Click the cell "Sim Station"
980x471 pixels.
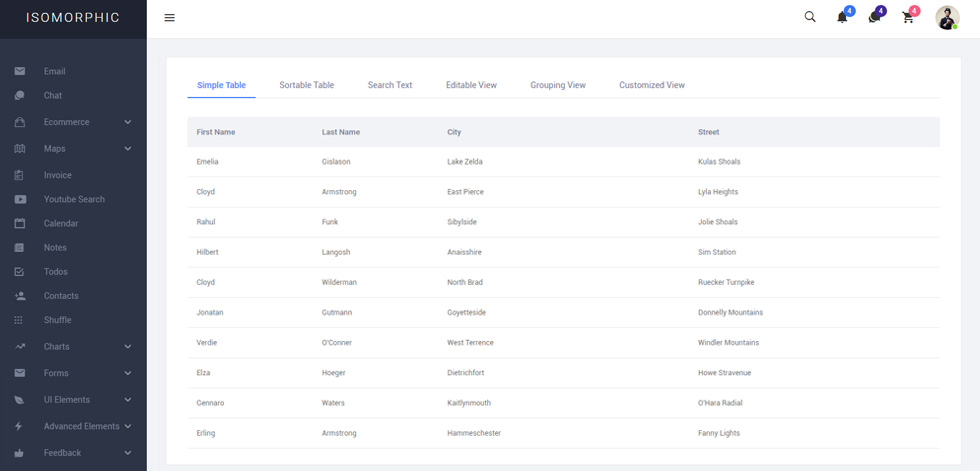pyautogui.click(x=717, y=252)
